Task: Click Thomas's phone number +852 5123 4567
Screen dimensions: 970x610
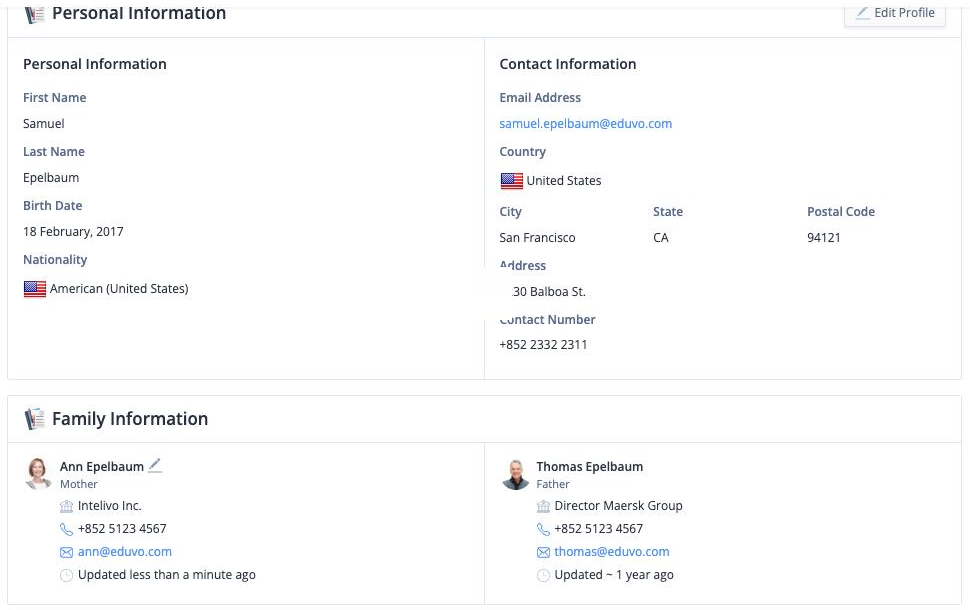Action: [x=598, y=529]
